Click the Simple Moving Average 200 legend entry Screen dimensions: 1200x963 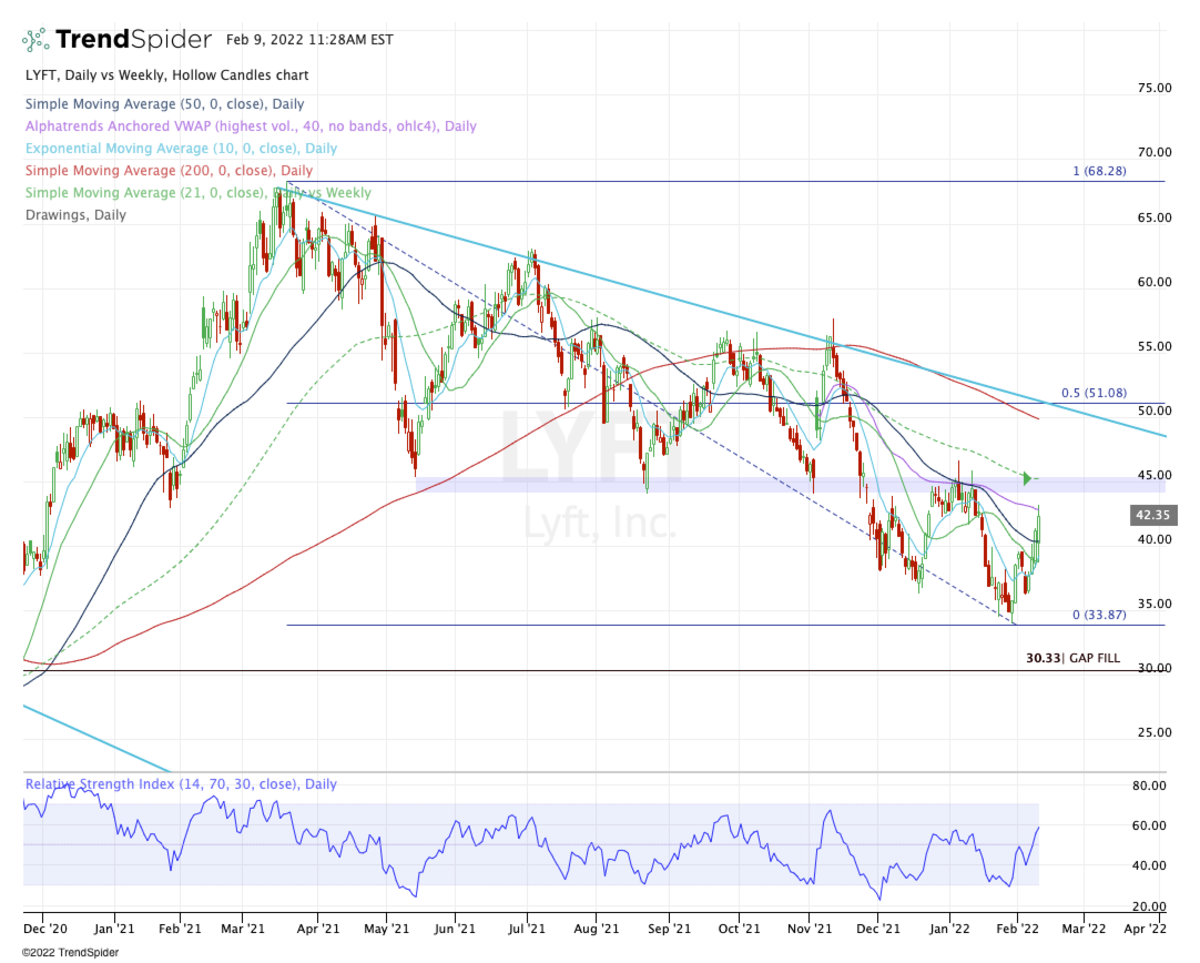[x=169, y=170]
